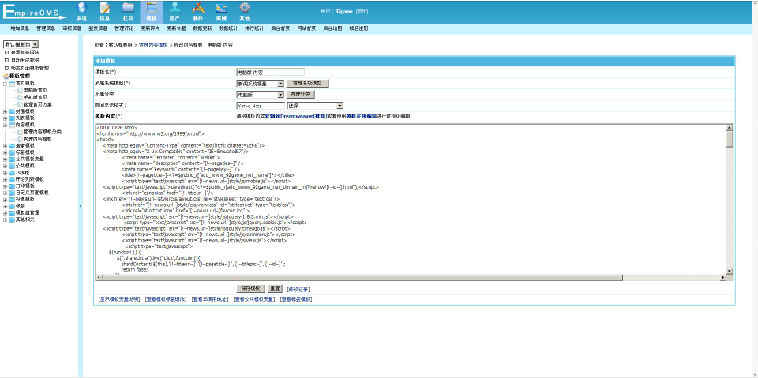Expand the first folder in the template tree
This screenshot has height=378, width=758.
point(5,83)
